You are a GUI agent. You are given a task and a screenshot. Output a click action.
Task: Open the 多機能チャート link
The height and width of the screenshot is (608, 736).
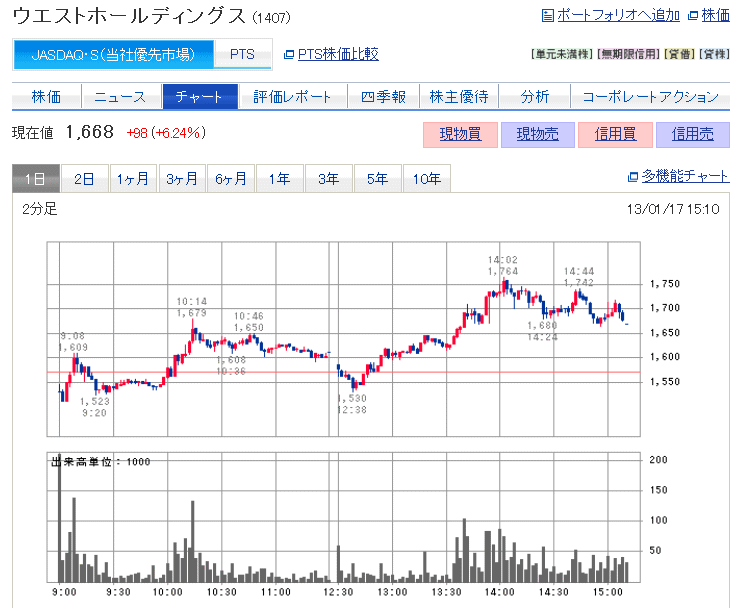pos(685,176)
